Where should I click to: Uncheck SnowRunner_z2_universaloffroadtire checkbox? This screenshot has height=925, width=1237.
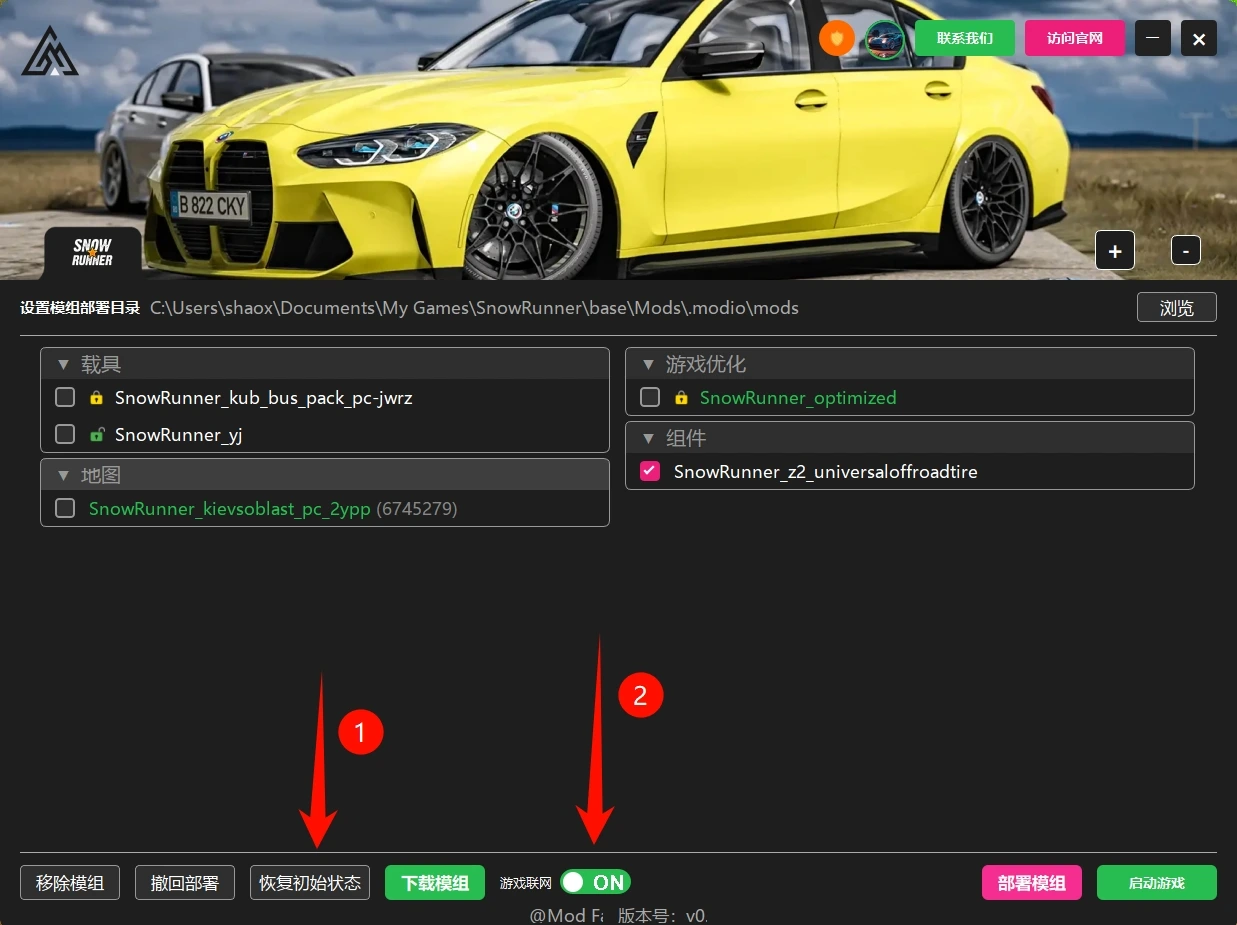(x=650, y=472)
